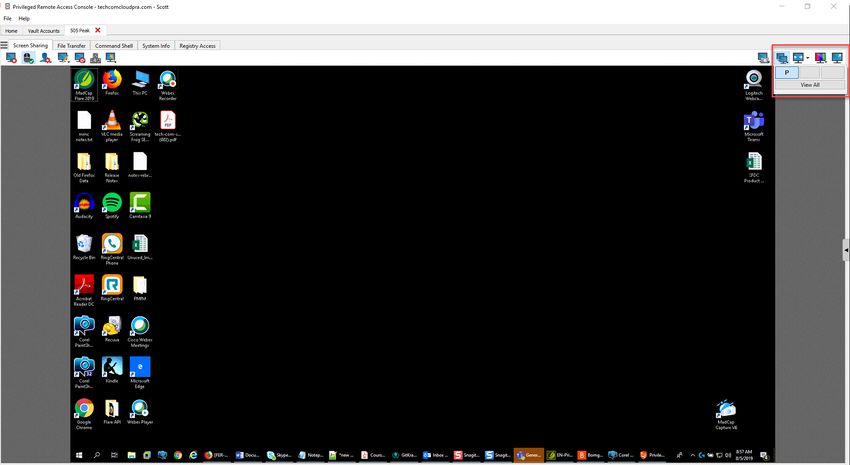Click MadCap Flare icon on remote desktop
The height and width of the screenshot is (465, 850).
click(84, 85)
